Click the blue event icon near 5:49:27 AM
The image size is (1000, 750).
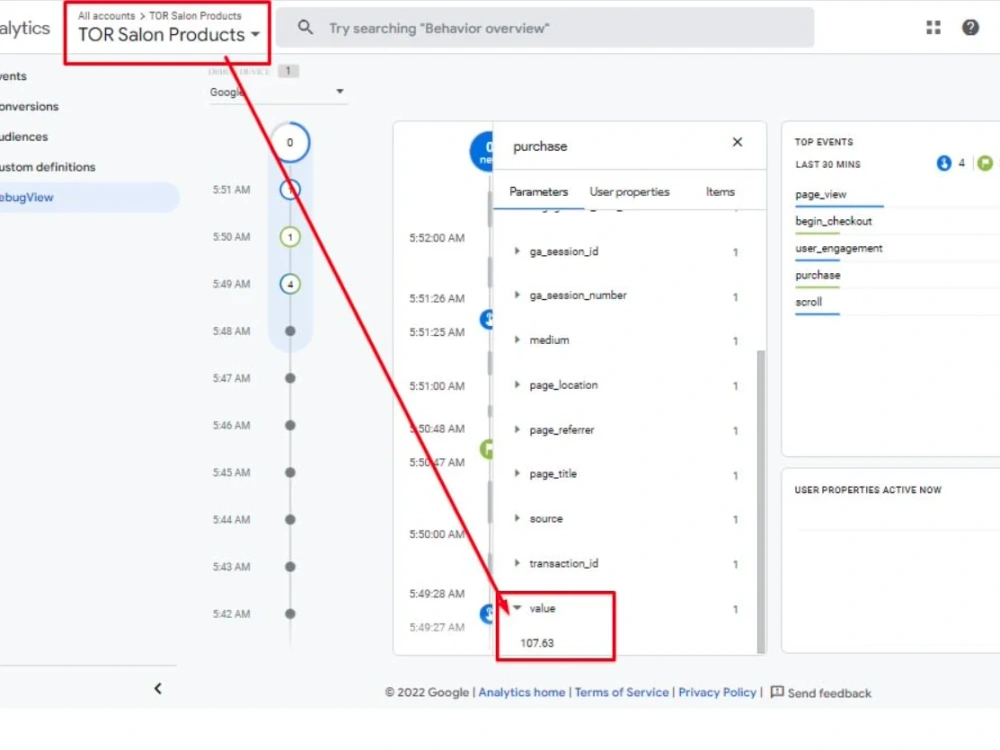[487, 614]
